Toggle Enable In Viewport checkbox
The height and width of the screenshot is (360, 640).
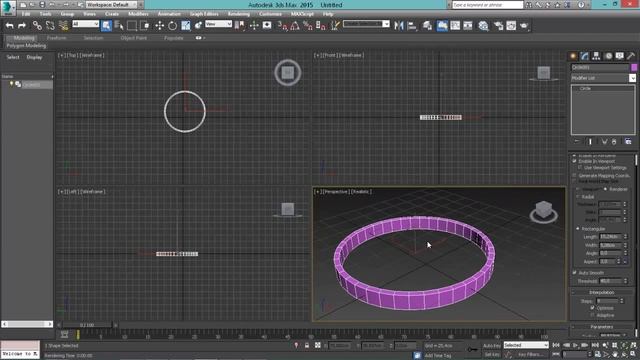(574, 161)
